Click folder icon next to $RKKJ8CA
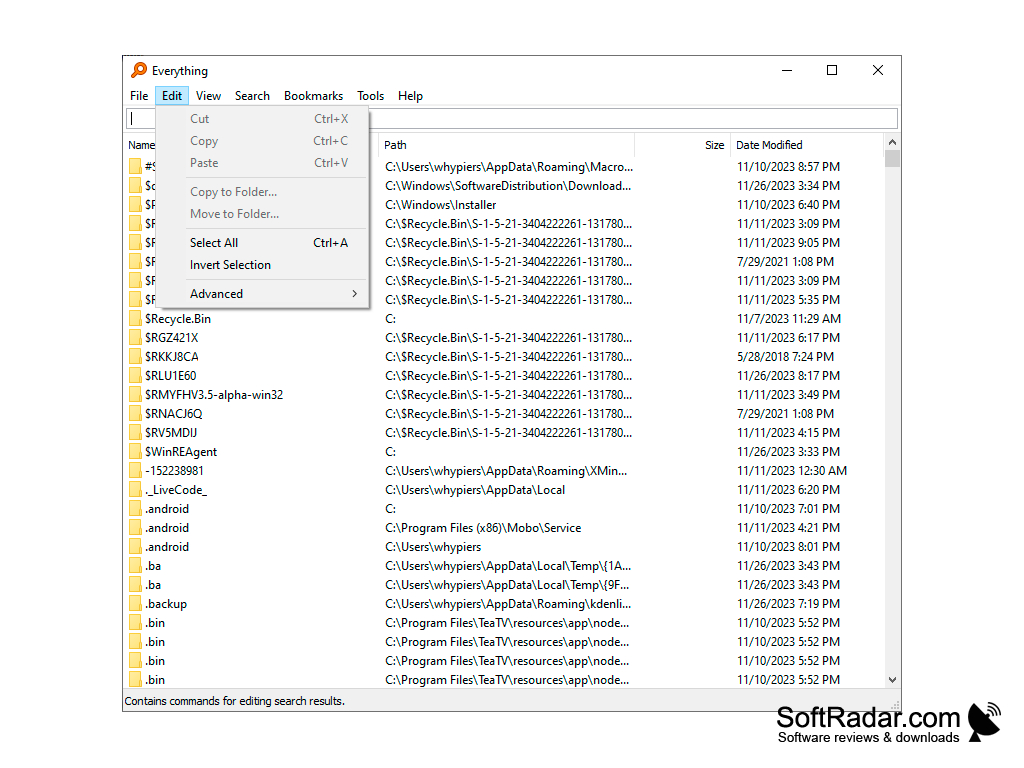Viewport: 1024px width, 768px height. coord(135,357)
